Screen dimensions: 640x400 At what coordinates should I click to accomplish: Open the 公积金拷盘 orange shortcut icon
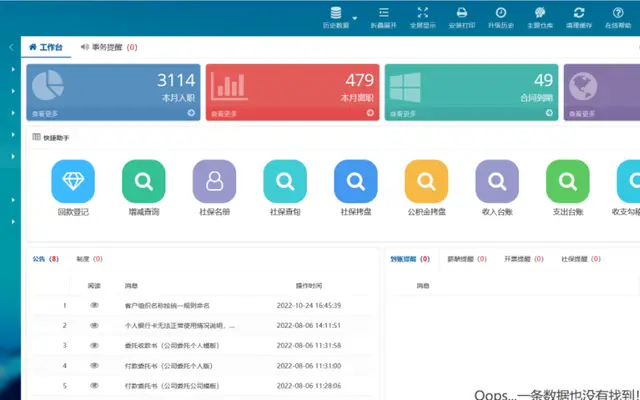426,181
